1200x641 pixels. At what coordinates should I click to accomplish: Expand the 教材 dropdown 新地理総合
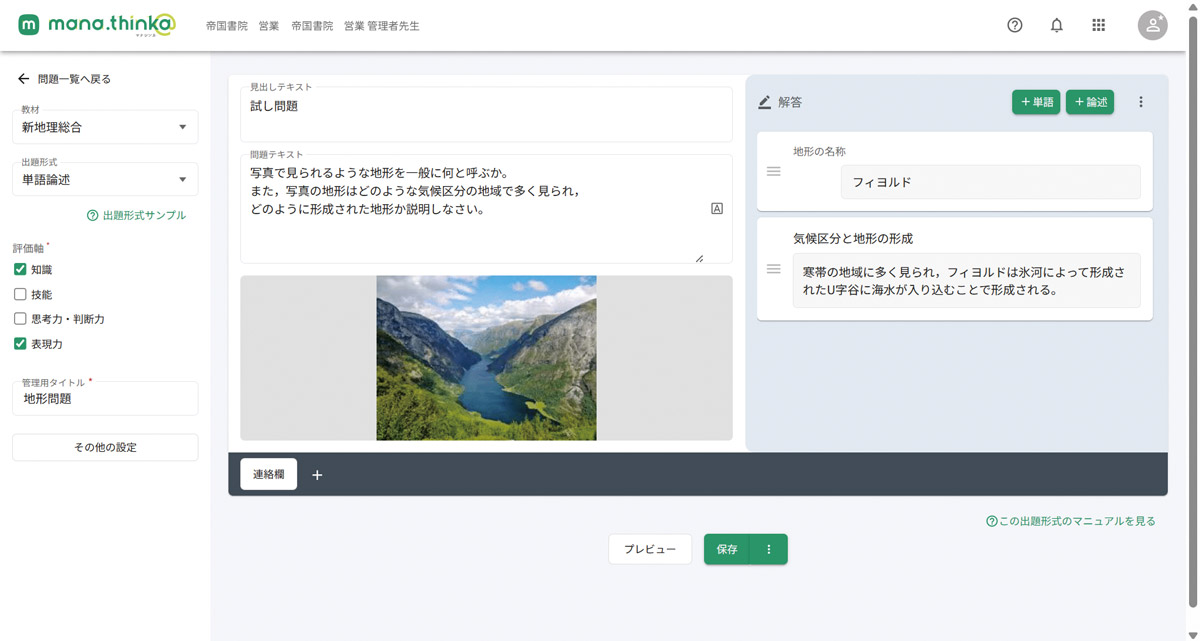coord(105,127)
